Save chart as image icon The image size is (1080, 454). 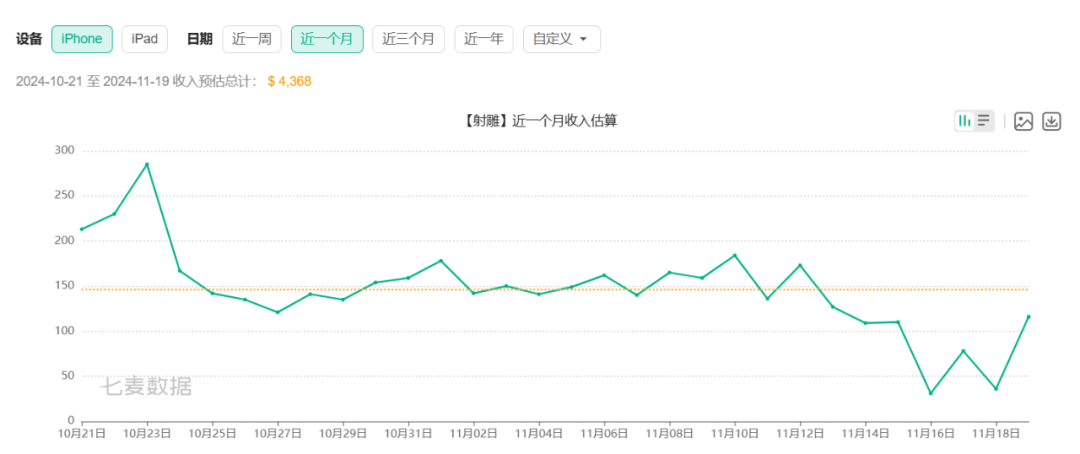point(1024,122)
